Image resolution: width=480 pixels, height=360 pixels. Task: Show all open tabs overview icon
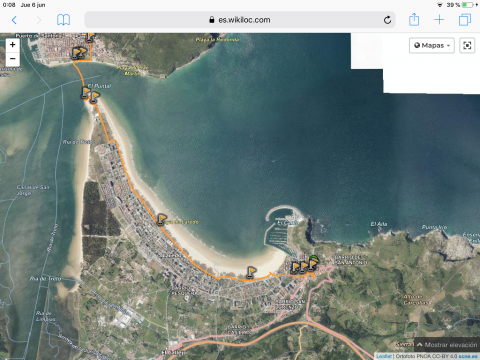coord(465,20)
